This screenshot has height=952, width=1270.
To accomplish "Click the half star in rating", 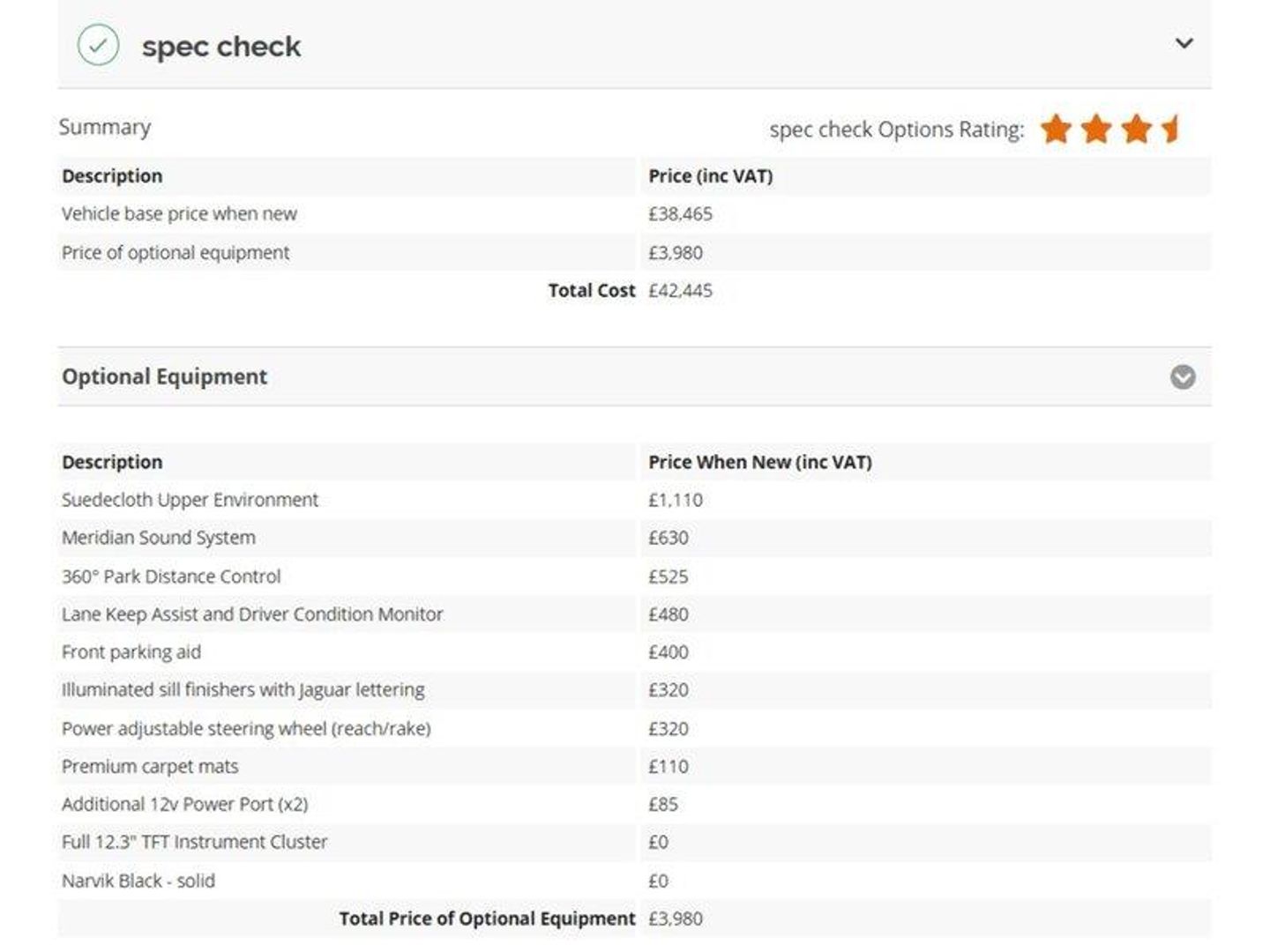I will [x=1171, y=130].
